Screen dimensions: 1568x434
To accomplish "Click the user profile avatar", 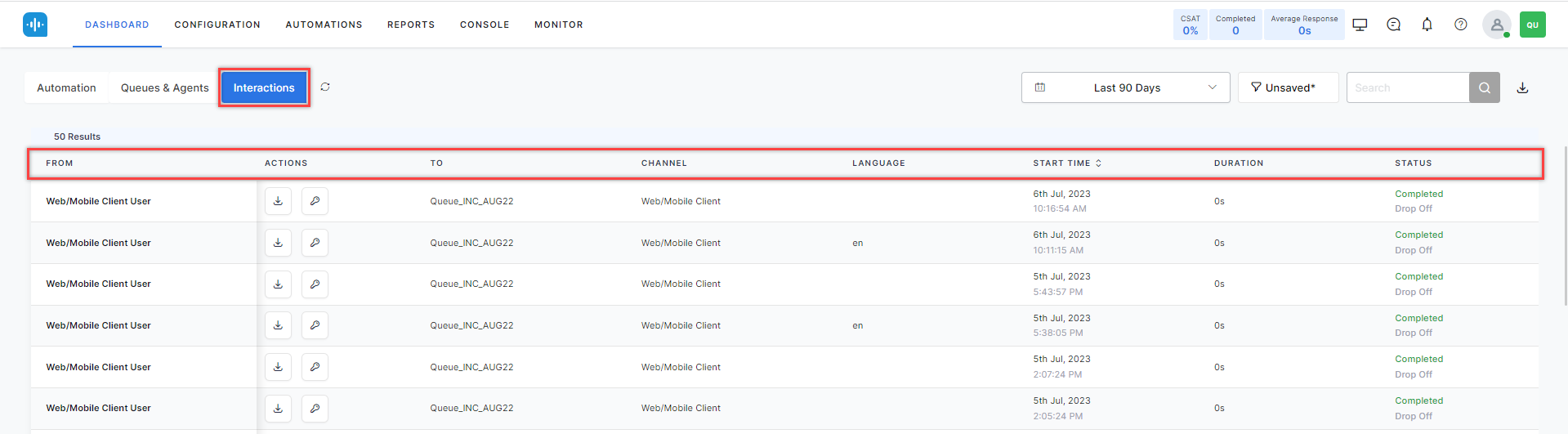I will click(1496, 25).
